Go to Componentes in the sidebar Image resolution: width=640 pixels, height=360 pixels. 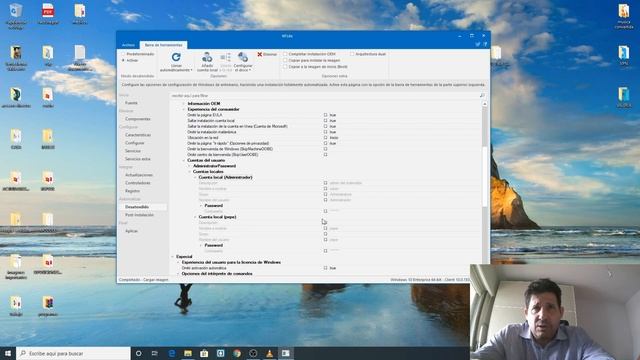click(138, 119)
